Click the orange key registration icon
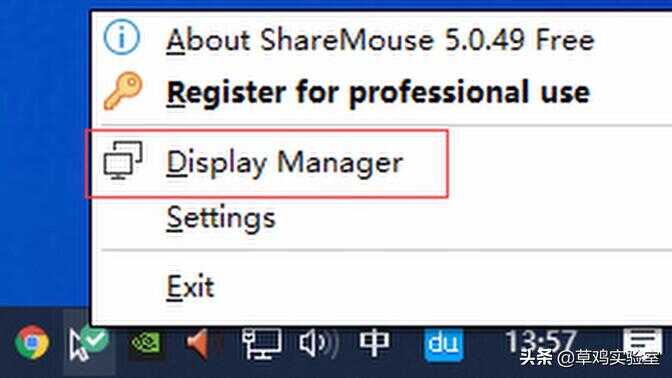Image resolution: width=672 pixels, height=378 pixels. click(x=123, y=91)
